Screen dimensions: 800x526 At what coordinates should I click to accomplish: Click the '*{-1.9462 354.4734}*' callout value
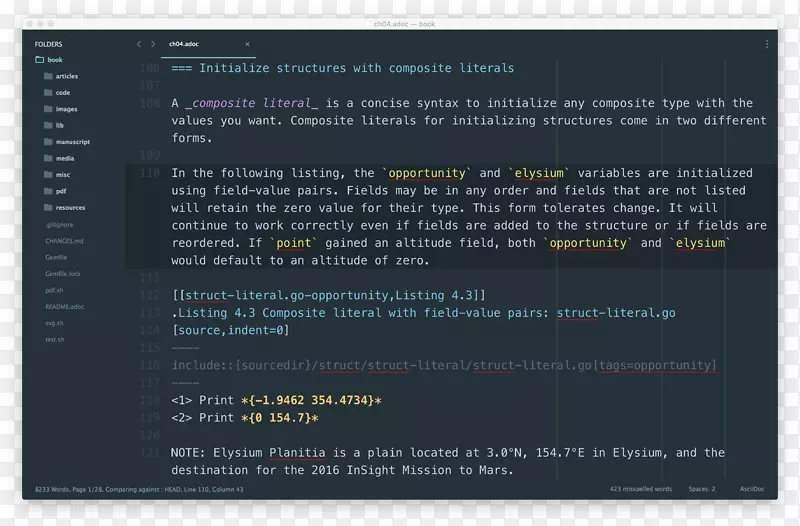(311, 400)
